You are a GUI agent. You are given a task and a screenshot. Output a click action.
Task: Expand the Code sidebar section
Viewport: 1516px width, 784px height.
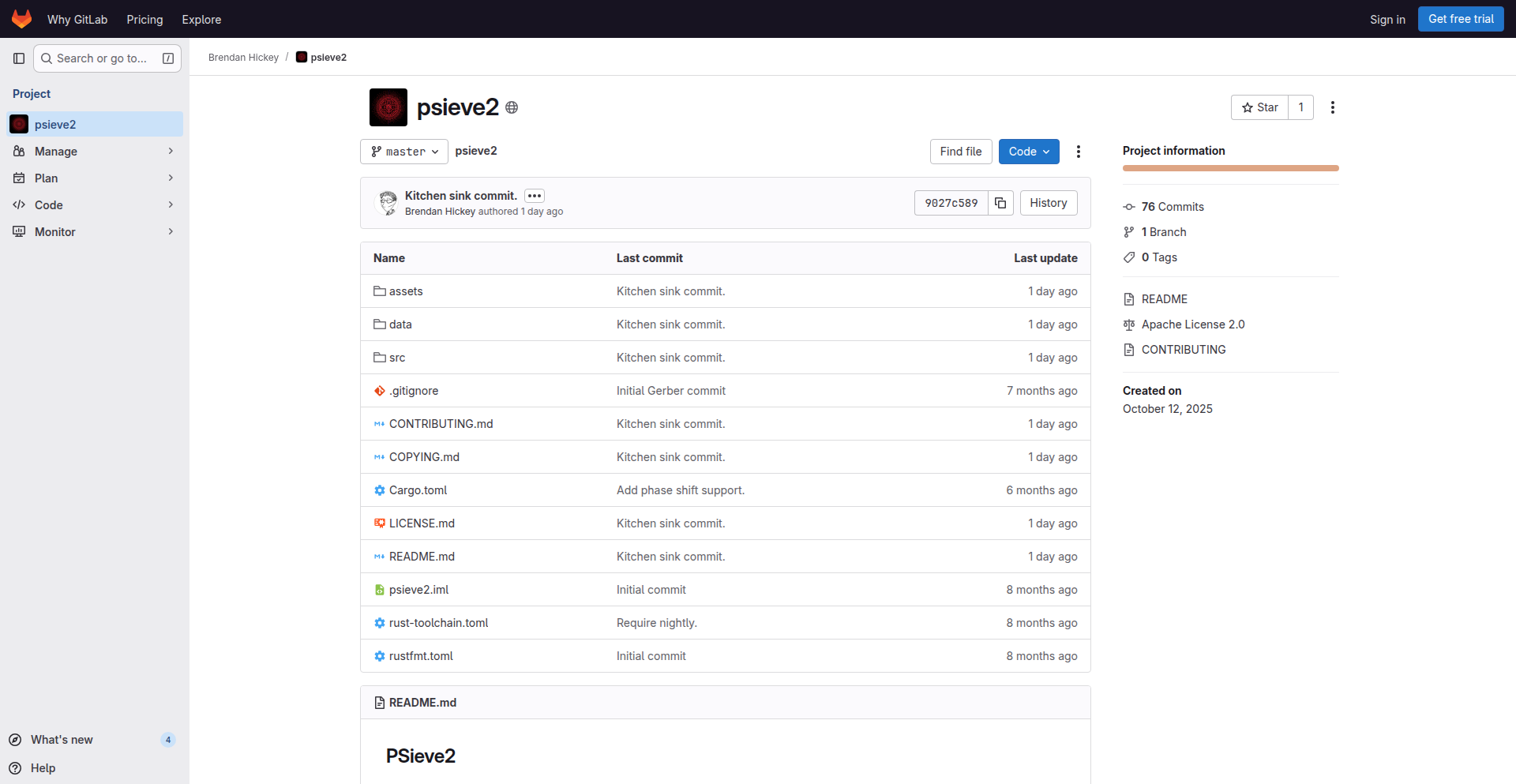pyautogui.click(x=95, y=205)
